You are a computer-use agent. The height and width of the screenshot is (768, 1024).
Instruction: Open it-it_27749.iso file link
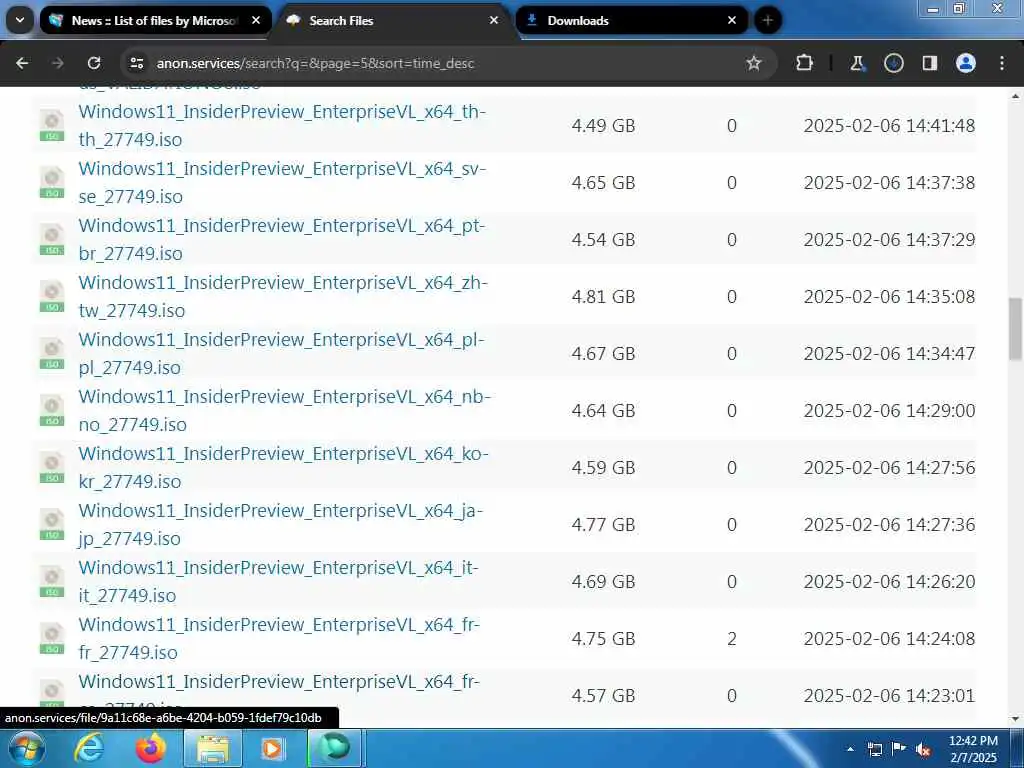click(x=279, y=581)
